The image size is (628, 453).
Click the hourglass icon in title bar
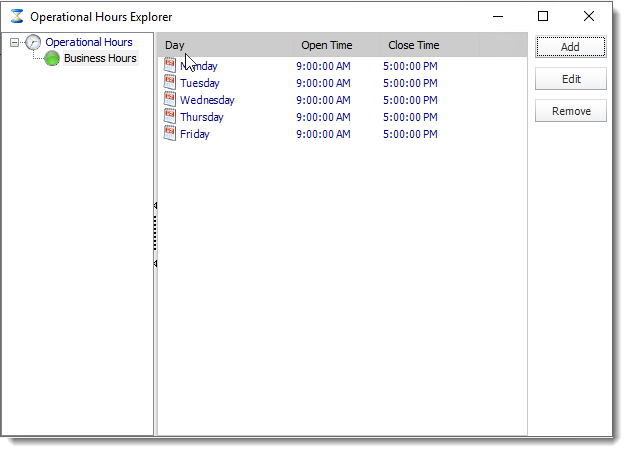pyautogui.click(x=17, y=16)
